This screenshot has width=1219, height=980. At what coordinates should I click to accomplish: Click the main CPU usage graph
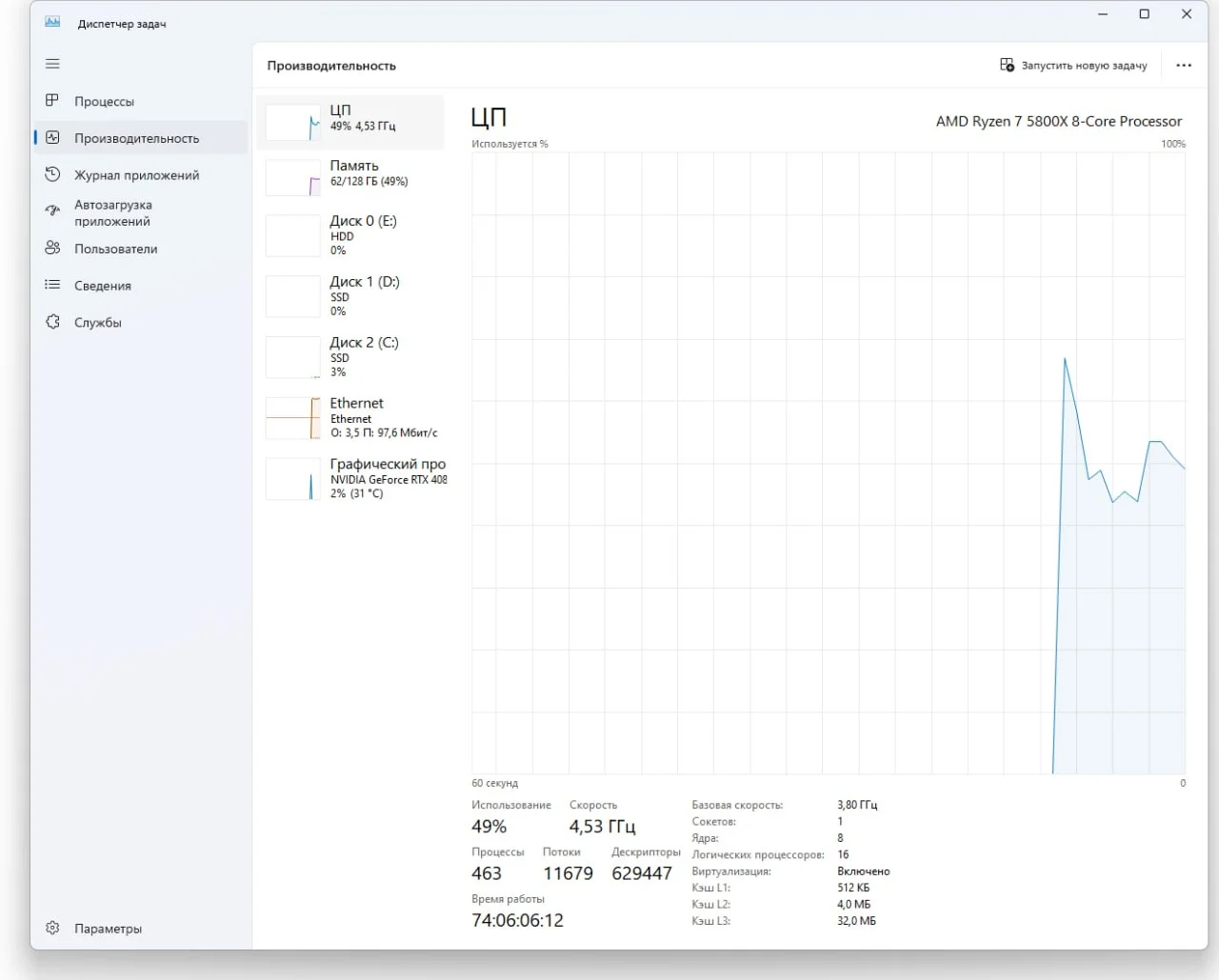point(829,463)
